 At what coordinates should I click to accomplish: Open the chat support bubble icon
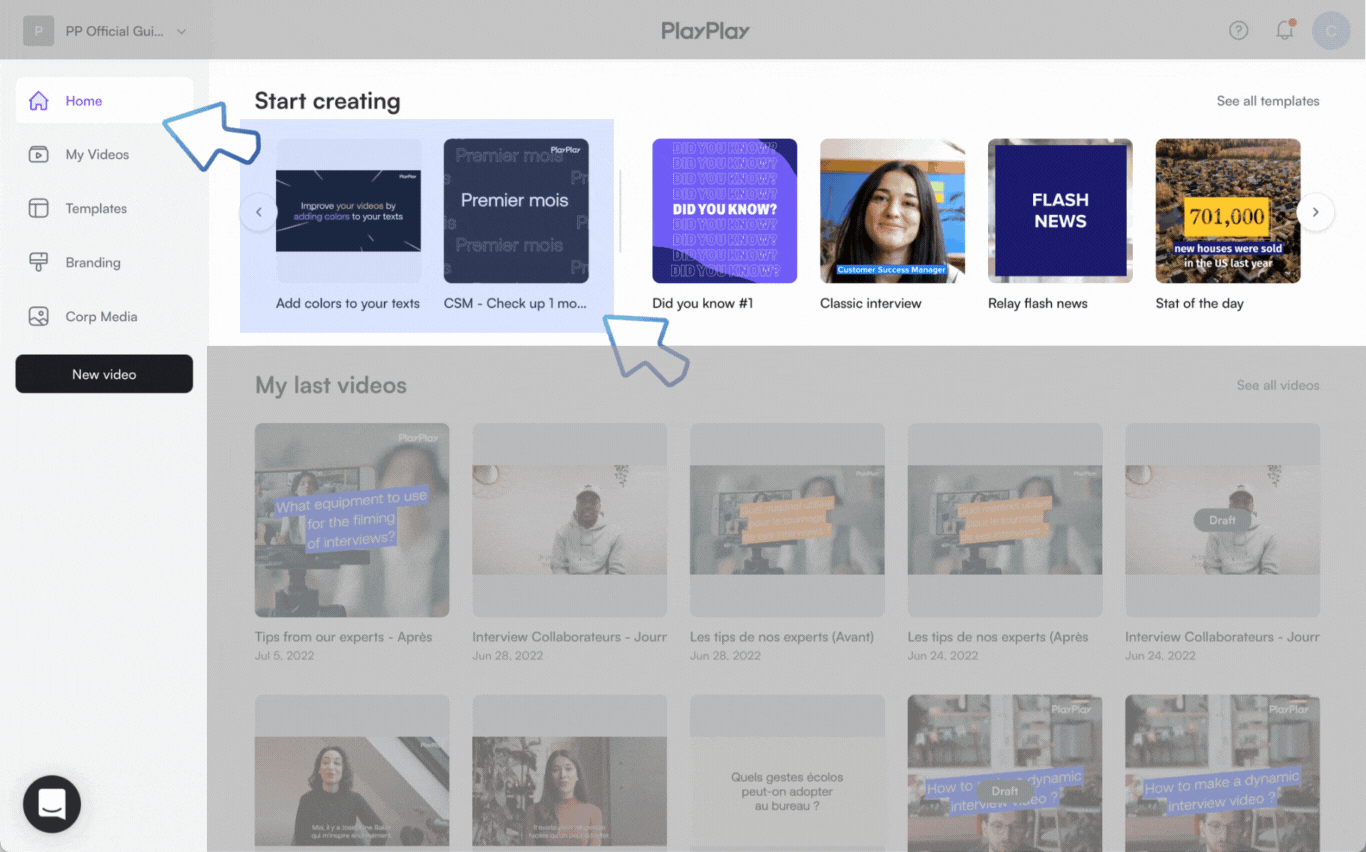pos(52,804)
